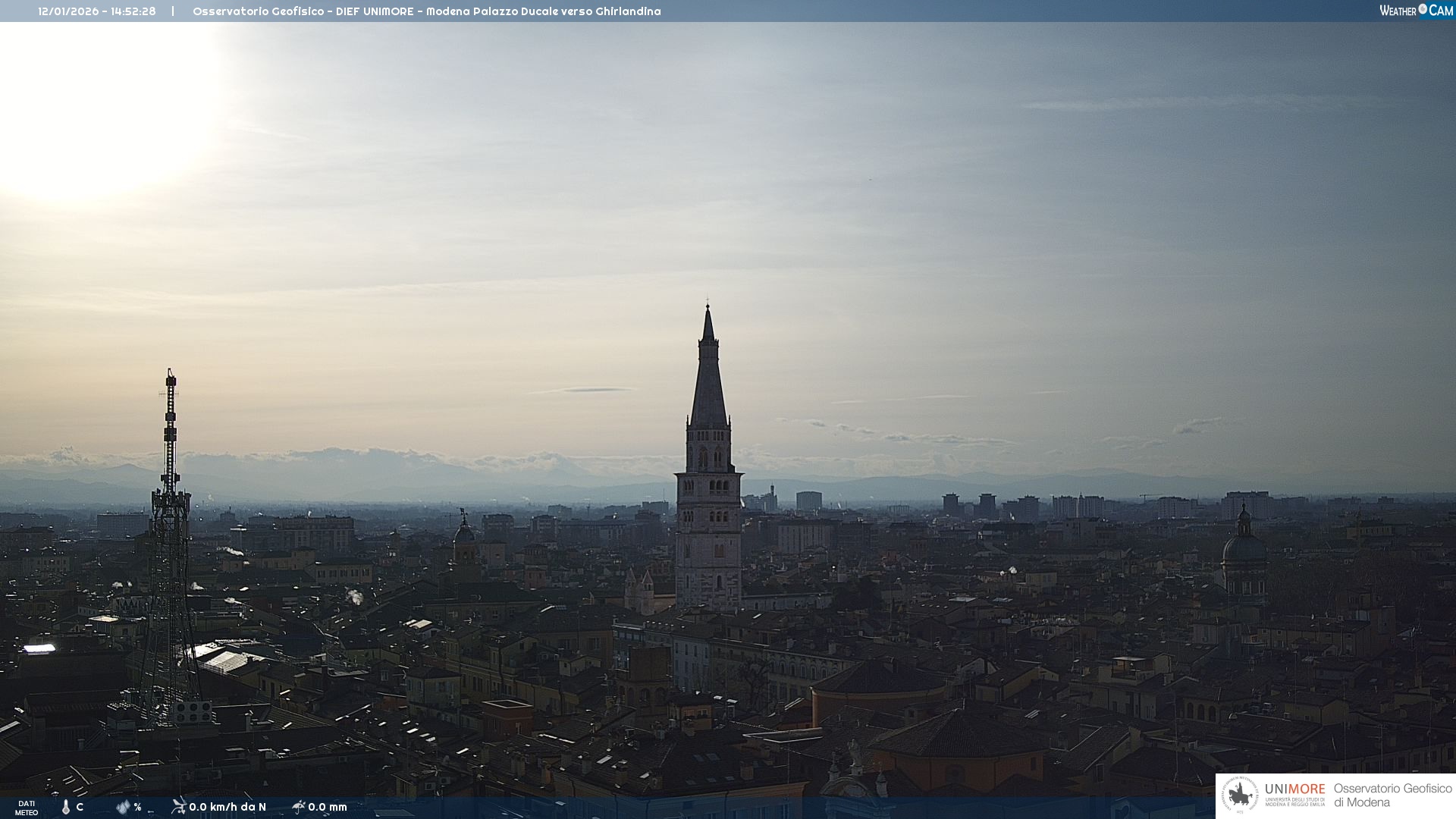
Task: Click the UNIMORE horse rider seal
Action: (1241, 795)
